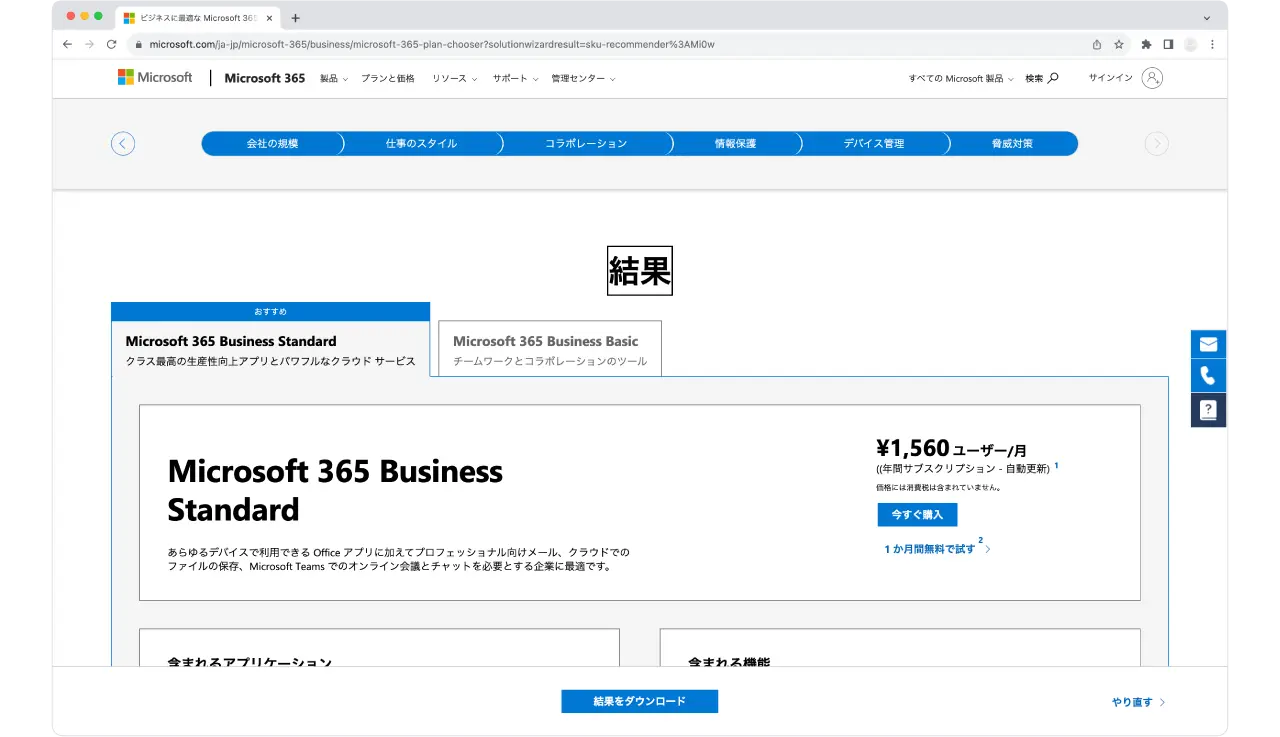Click the site lock icon in address bar
Screen dimensions: 1280x737
pyautogui.click(x=140, y=44)
